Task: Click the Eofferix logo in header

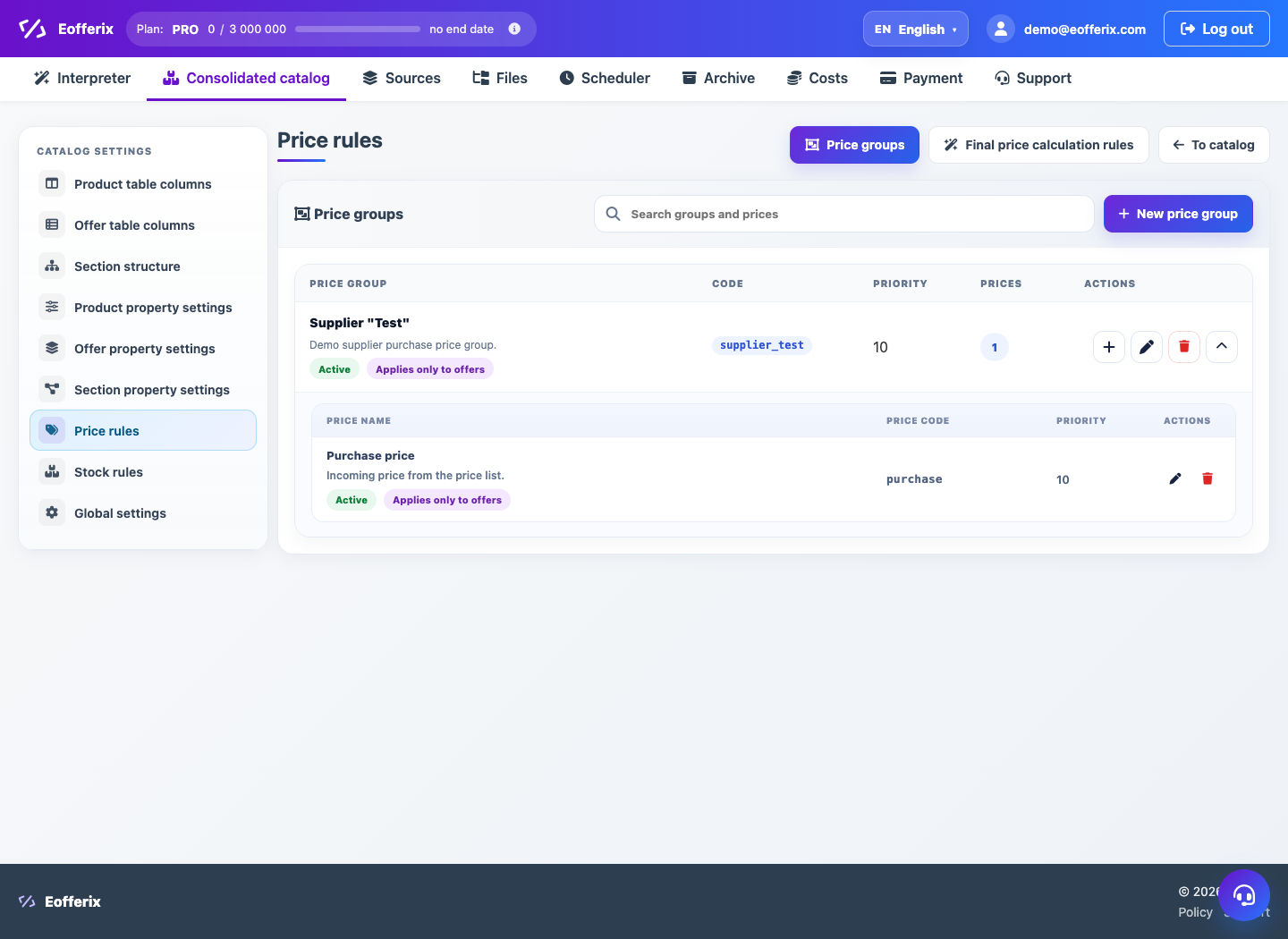Action: (x=66, y=29)
